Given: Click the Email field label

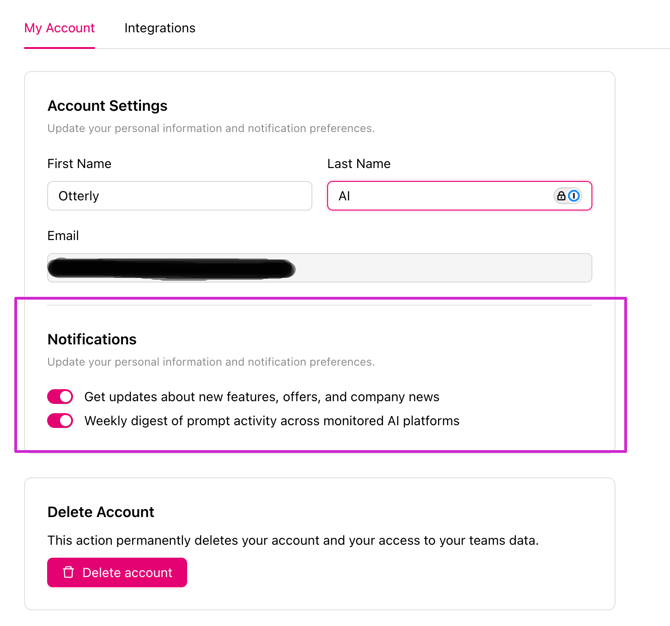Looking at the screenshot, I should click(x=63, y=236).
